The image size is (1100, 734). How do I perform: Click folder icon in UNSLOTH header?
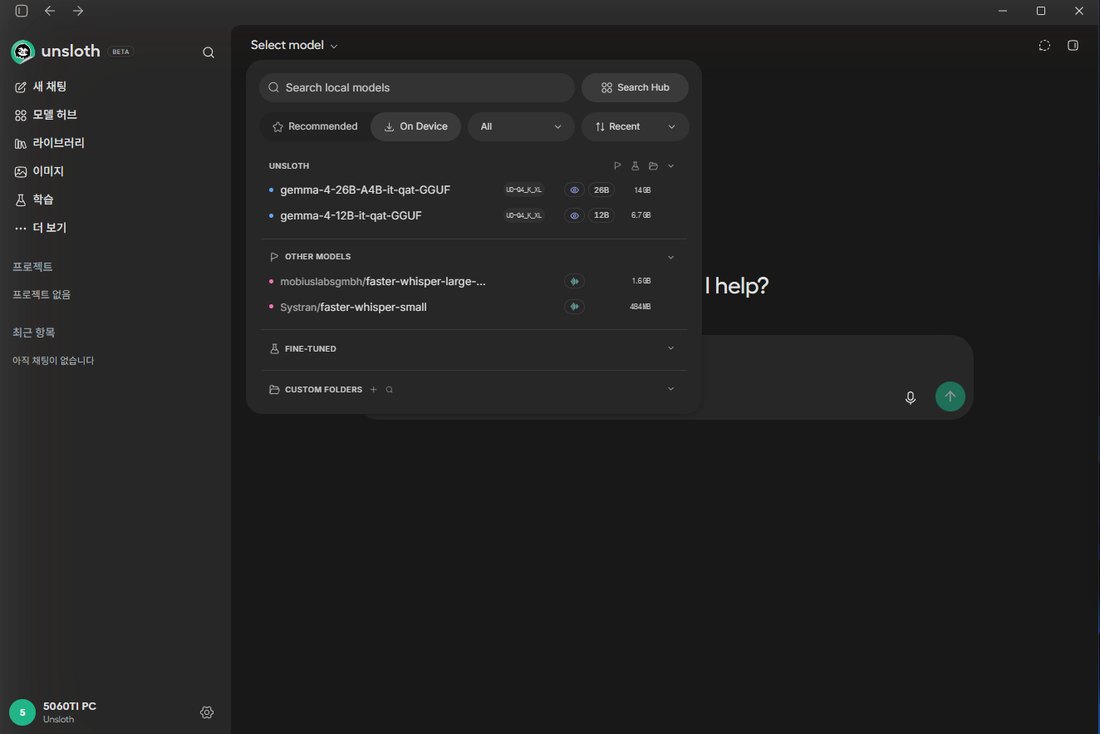[653, 166]
